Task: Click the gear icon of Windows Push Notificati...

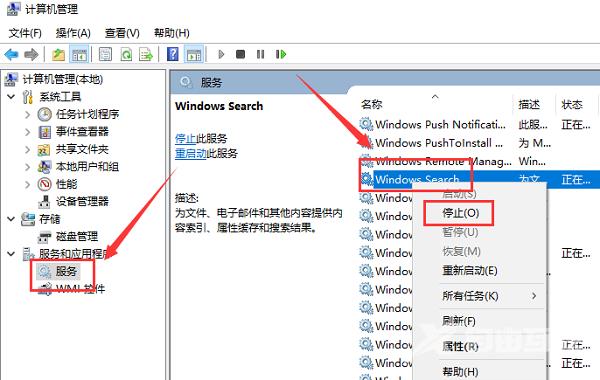Action: pos(366,124)
